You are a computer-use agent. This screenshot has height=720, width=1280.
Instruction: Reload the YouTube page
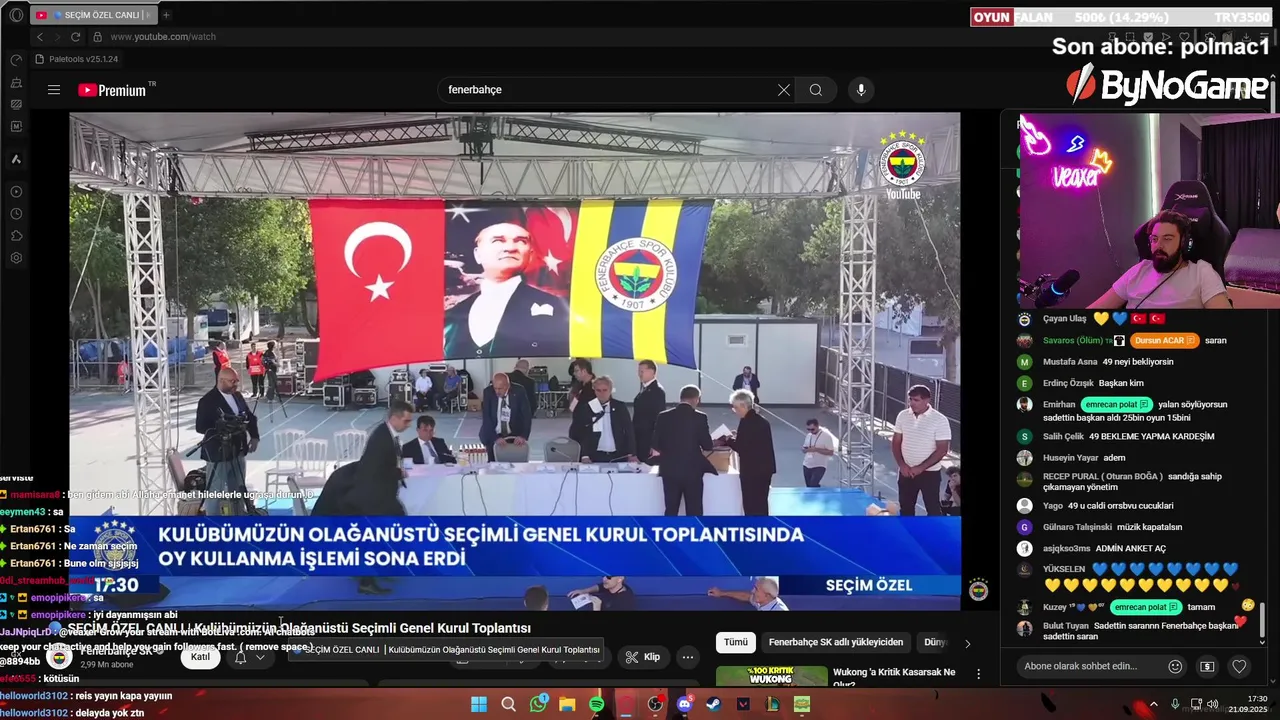[75, 37]
